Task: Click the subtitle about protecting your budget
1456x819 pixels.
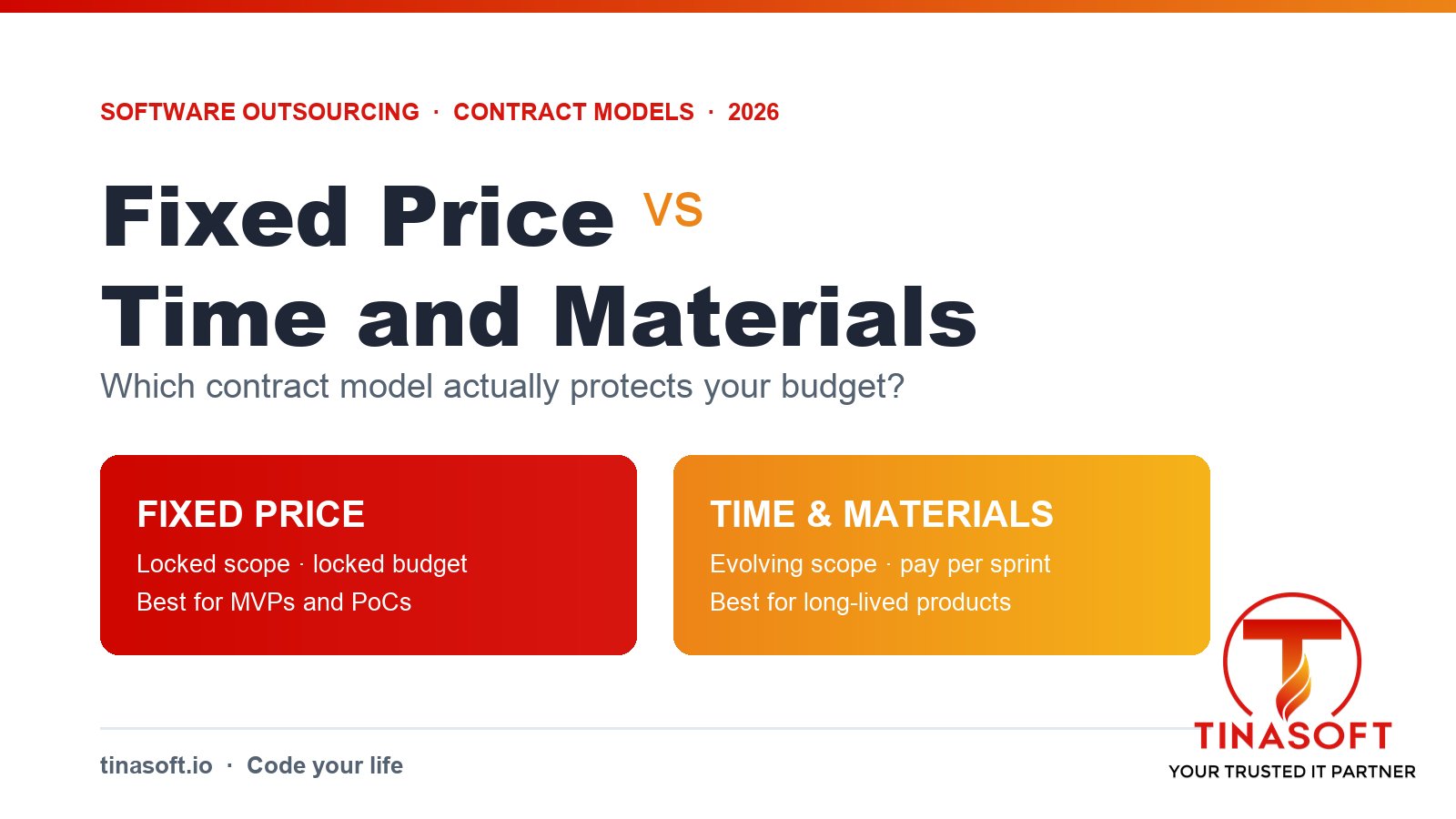Action: coord(502,387)
